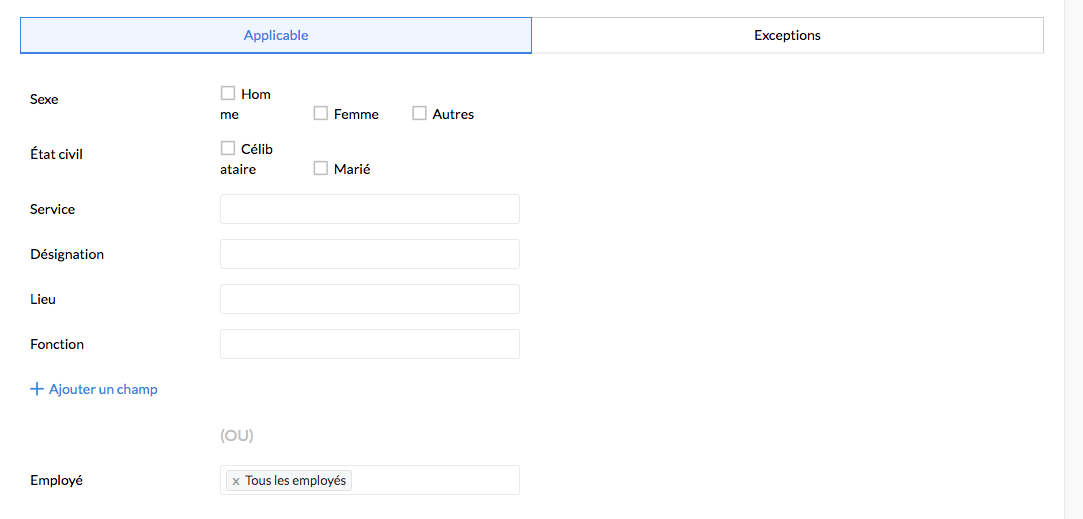Toggle the Marié checkbox

pyautogui.click(x=321, y=168)
